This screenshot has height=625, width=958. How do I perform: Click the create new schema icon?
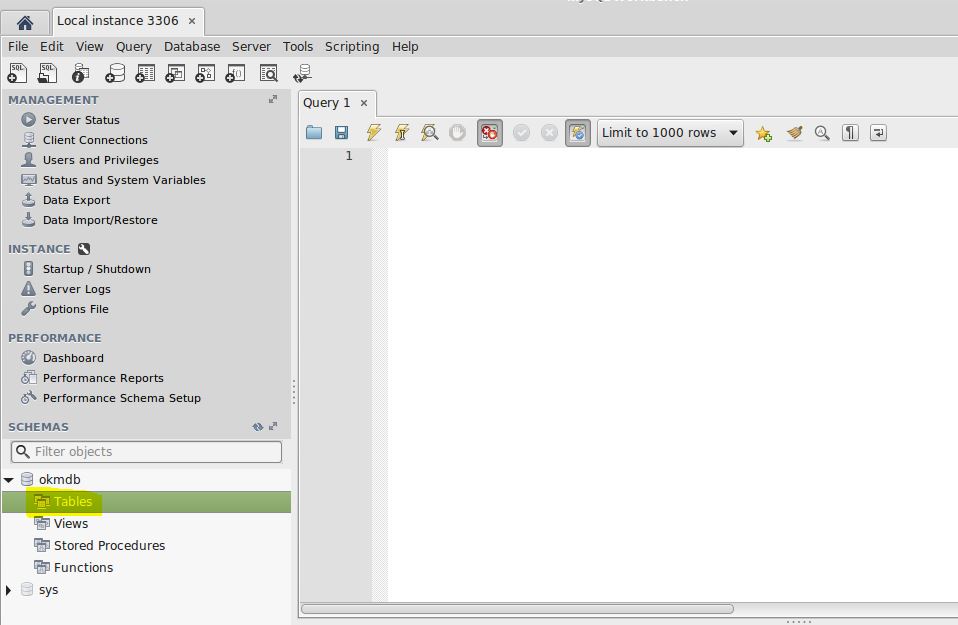(x=115, y=73)
